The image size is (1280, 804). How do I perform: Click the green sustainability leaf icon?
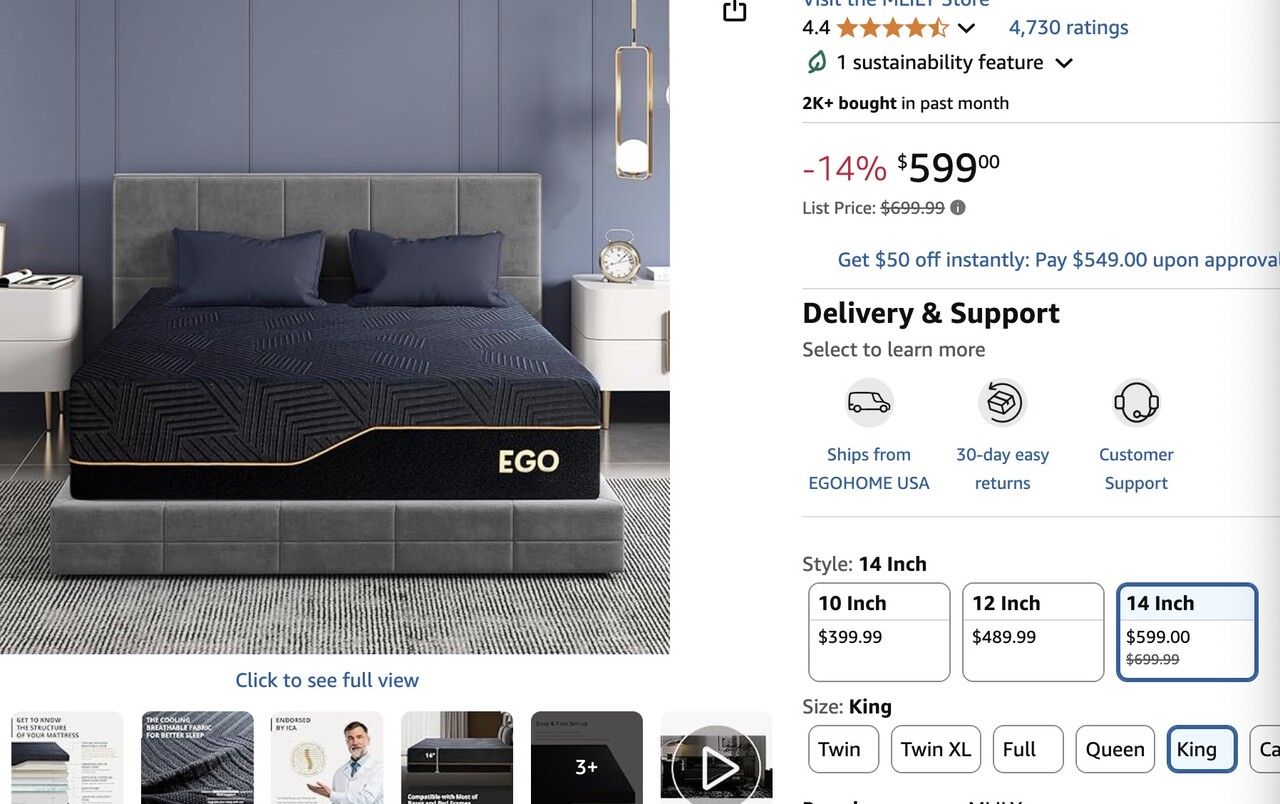pyautogui.click(x=817, y=63)
